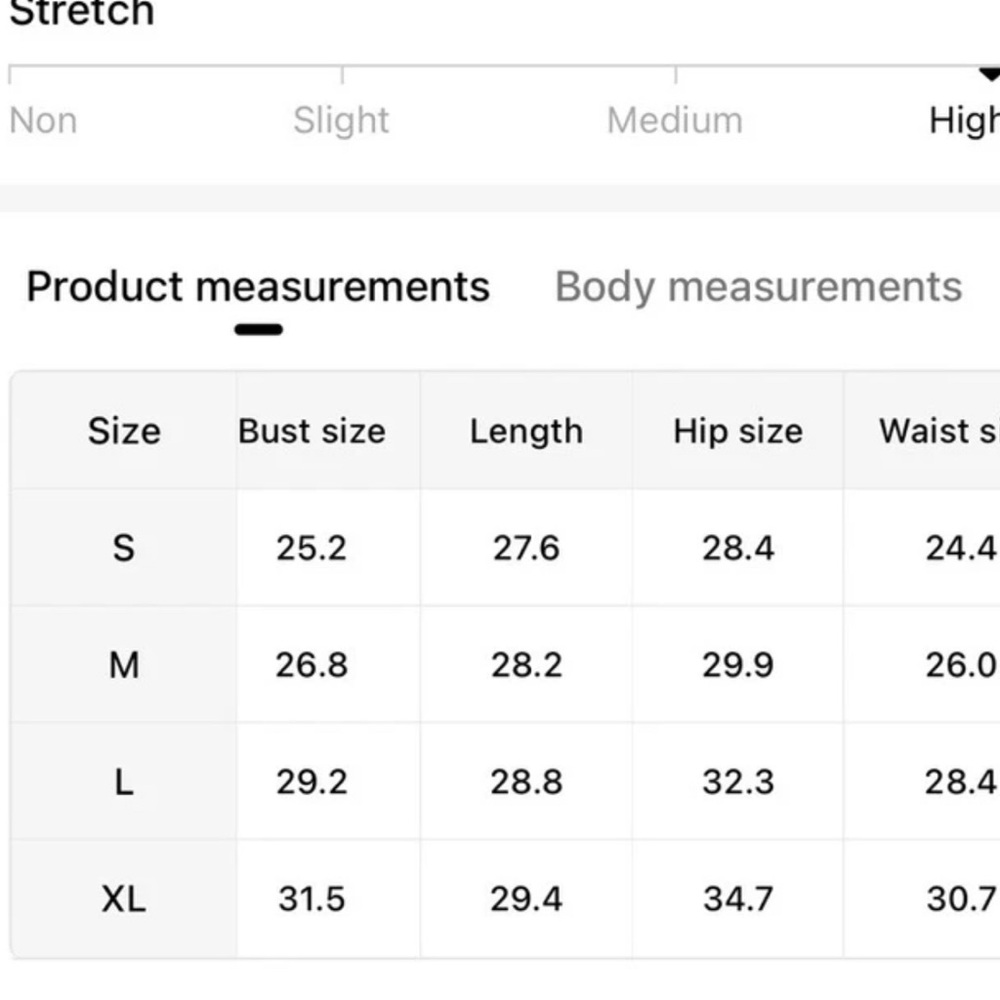
Task: Click the Stretch section heading
Action: [x=81, y=13]
